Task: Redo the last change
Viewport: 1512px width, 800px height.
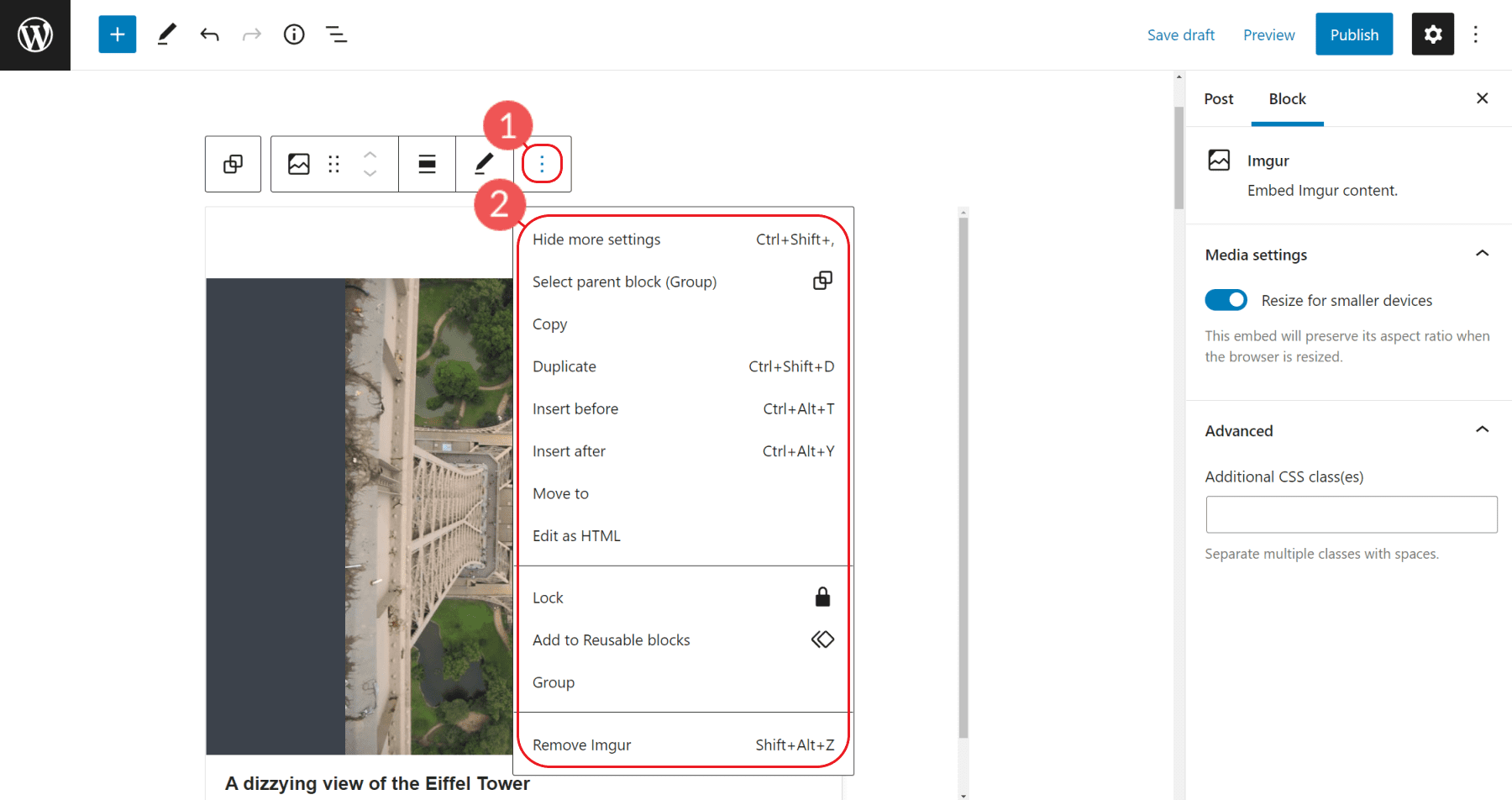Action: pos(251,34)
